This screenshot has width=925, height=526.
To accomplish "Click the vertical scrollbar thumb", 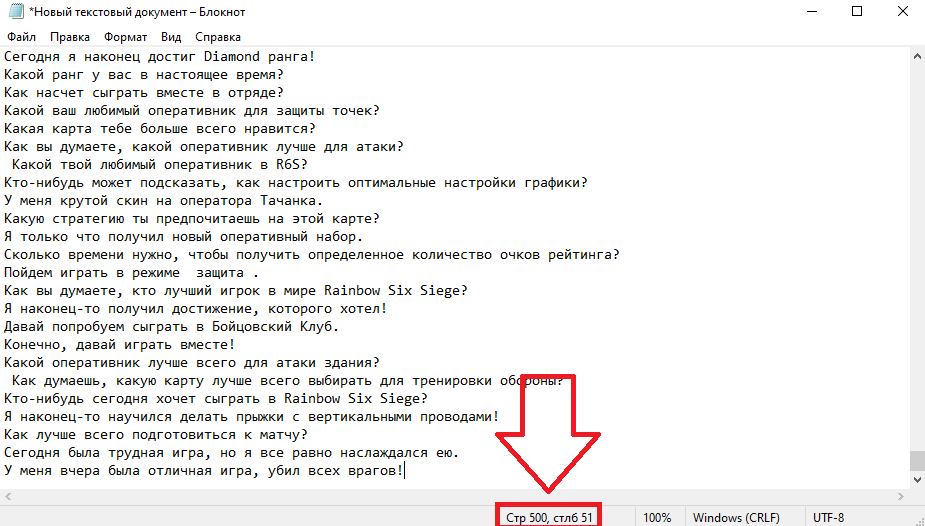I will [x=916, y=460].
